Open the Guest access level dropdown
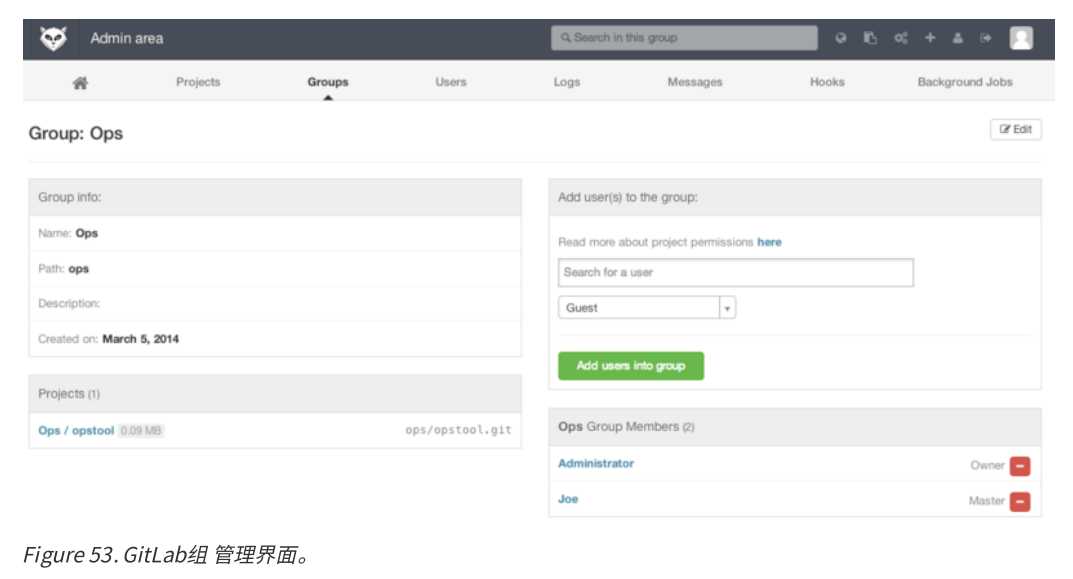 coord(647,308)
